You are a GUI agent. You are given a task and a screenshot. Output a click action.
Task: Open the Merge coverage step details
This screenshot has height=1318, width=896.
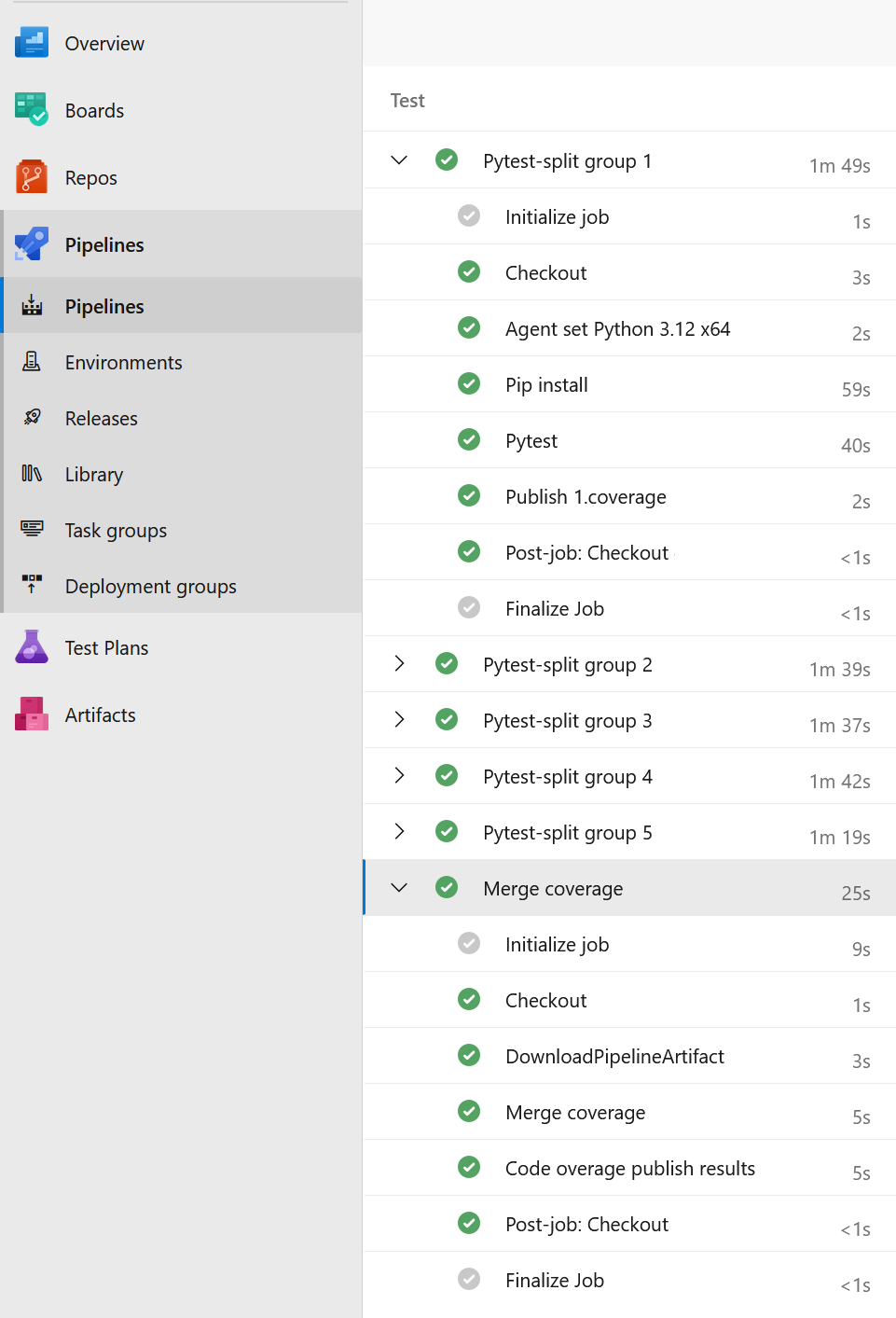pyautogui.click(x=575, y=1112)
